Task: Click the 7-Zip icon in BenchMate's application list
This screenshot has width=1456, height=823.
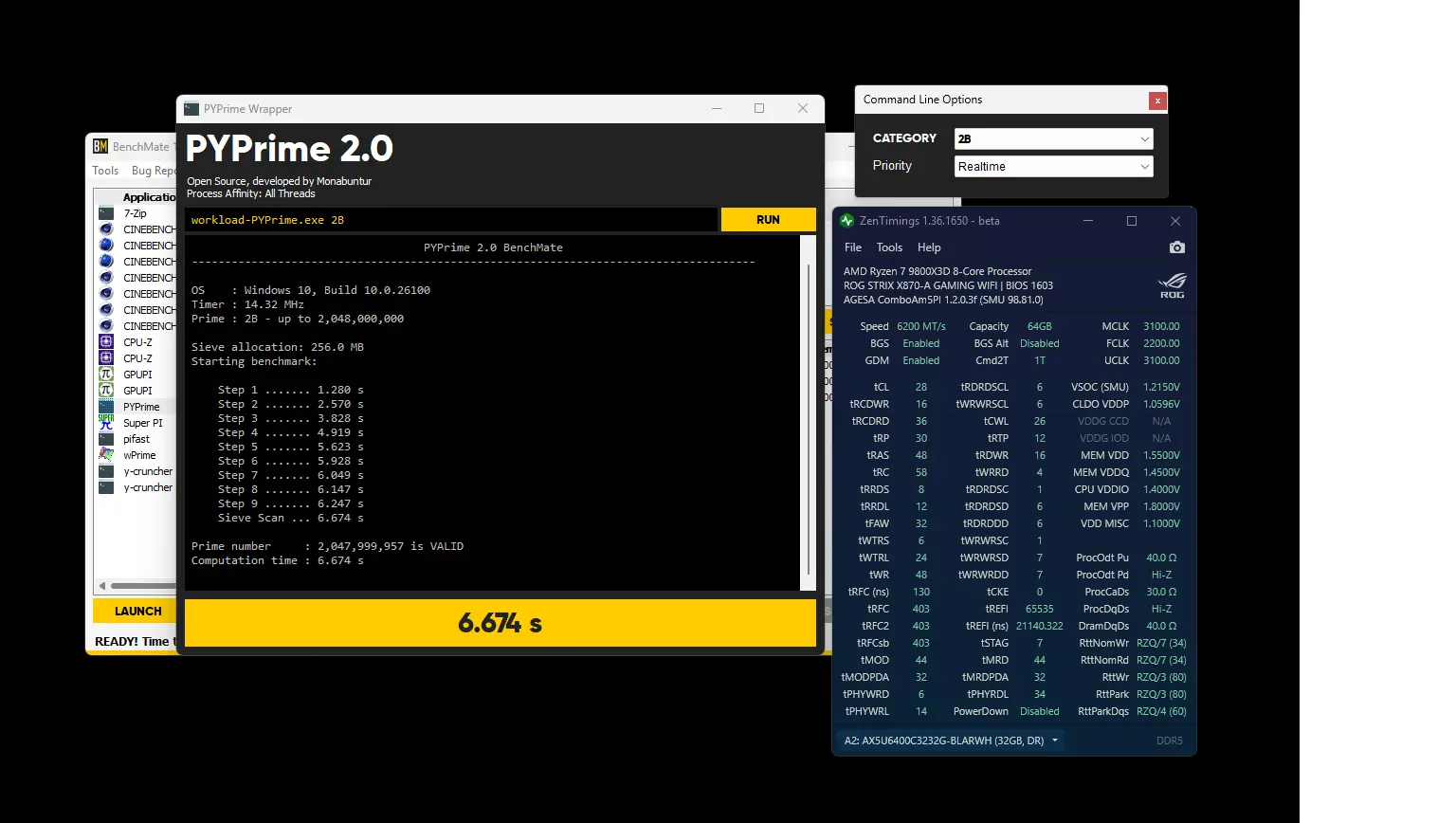Action: pos(106,213)
